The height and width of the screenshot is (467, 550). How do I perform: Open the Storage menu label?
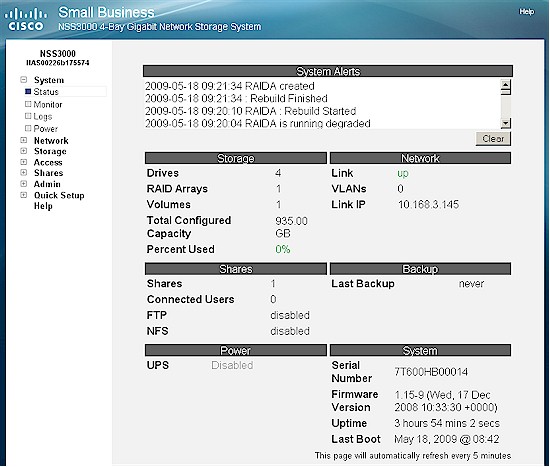50,151
